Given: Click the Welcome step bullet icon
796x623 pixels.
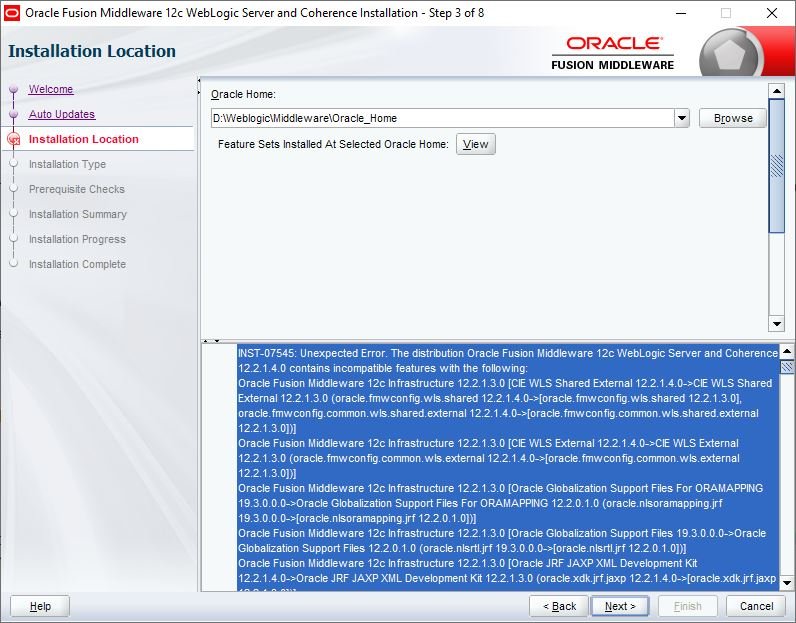Looking at the screenshot, I should pos(14,89).
